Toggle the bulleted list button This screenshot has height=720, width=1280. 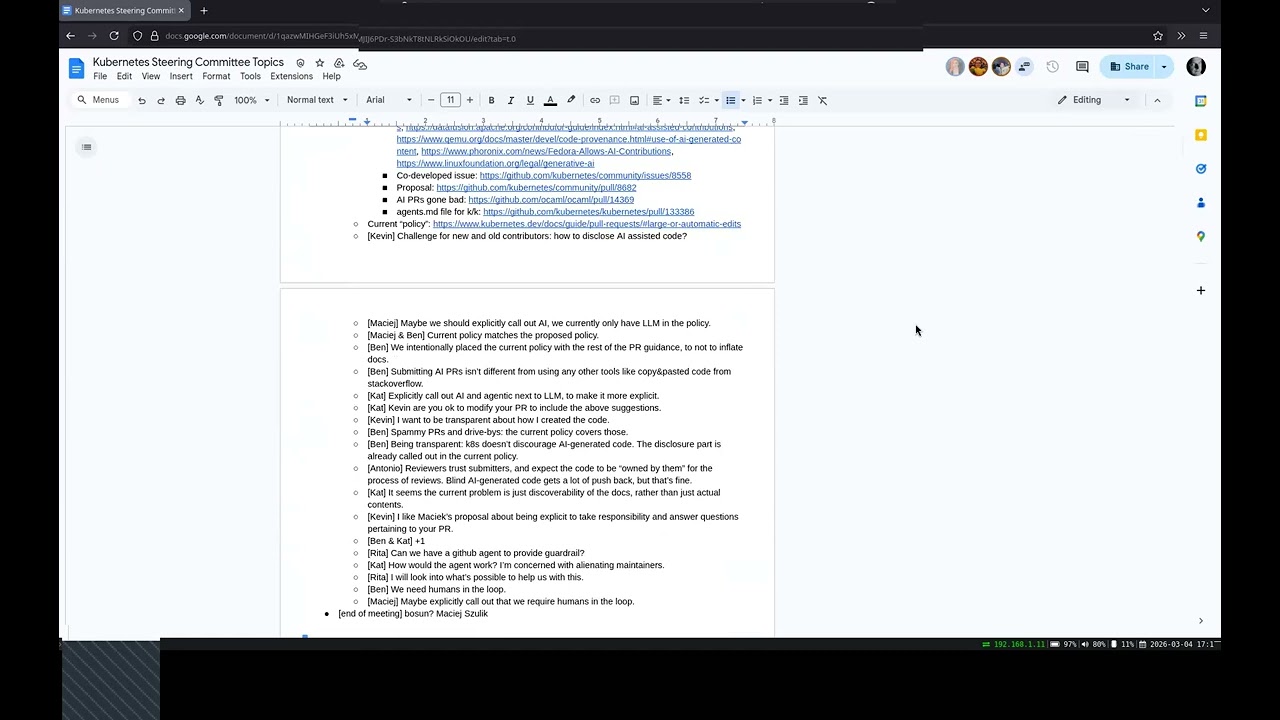[x=731, y=100]
